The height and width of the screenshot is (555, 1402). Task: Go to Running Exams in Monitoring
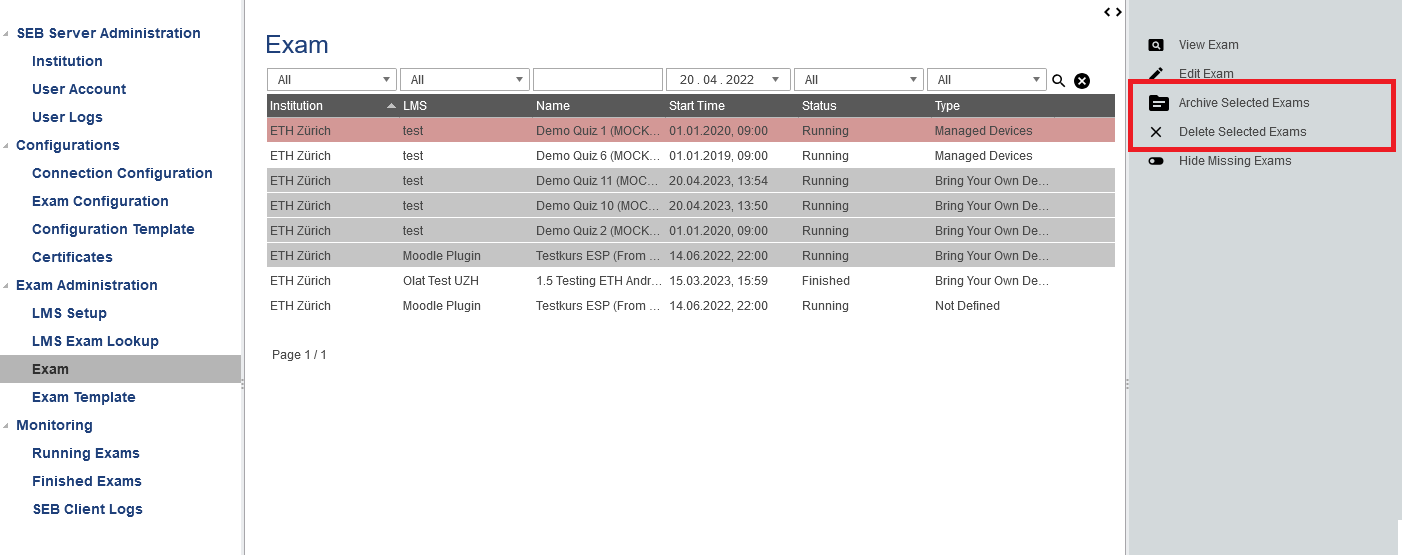coord(86,453)
